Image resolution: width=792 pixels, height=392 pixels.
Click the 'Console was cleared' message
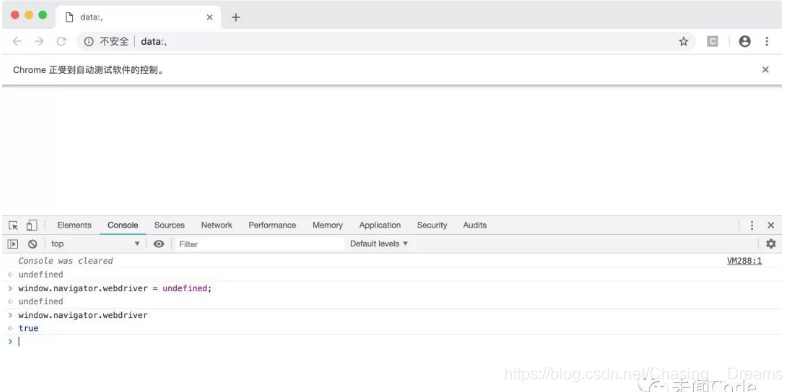coord(66,261)
